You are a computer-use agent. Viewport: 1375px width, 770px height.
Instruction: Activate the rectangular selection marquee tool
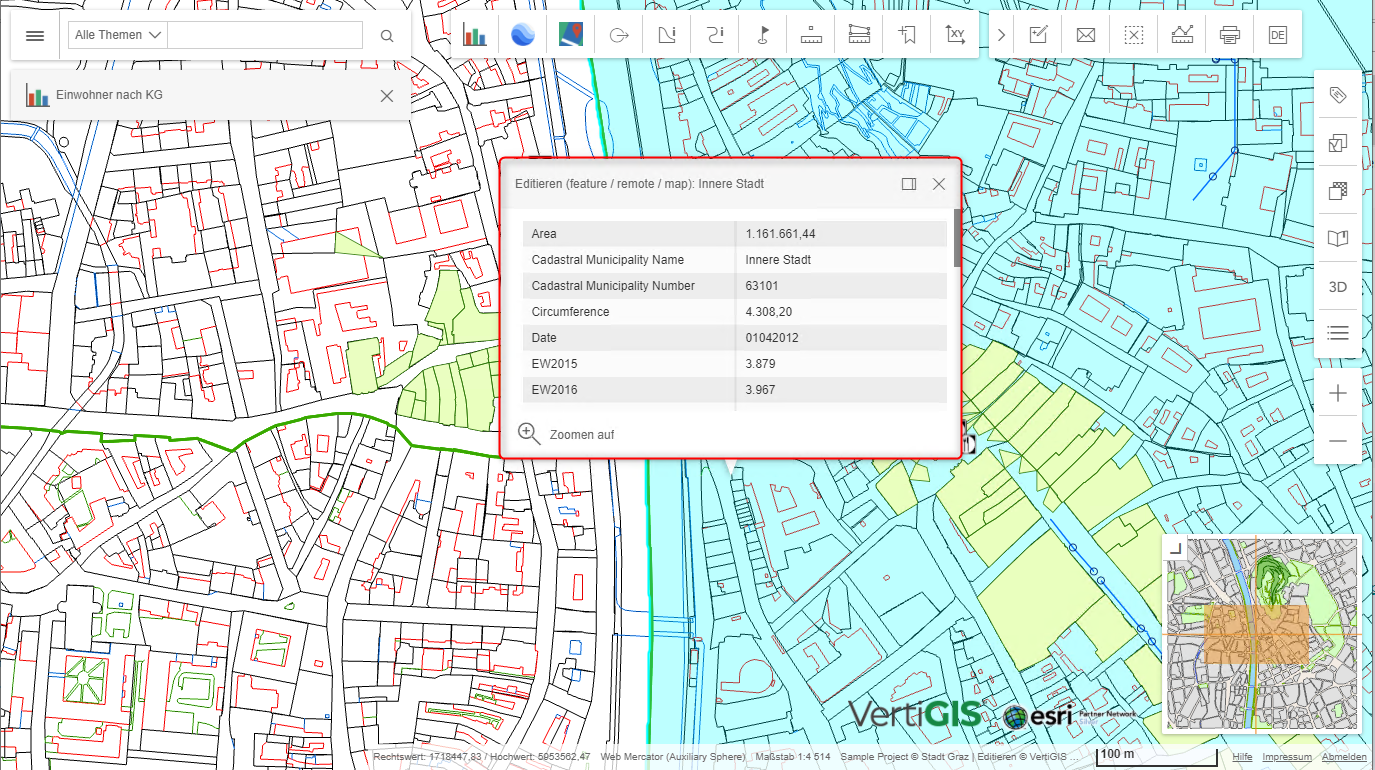tap(1133, 34)
